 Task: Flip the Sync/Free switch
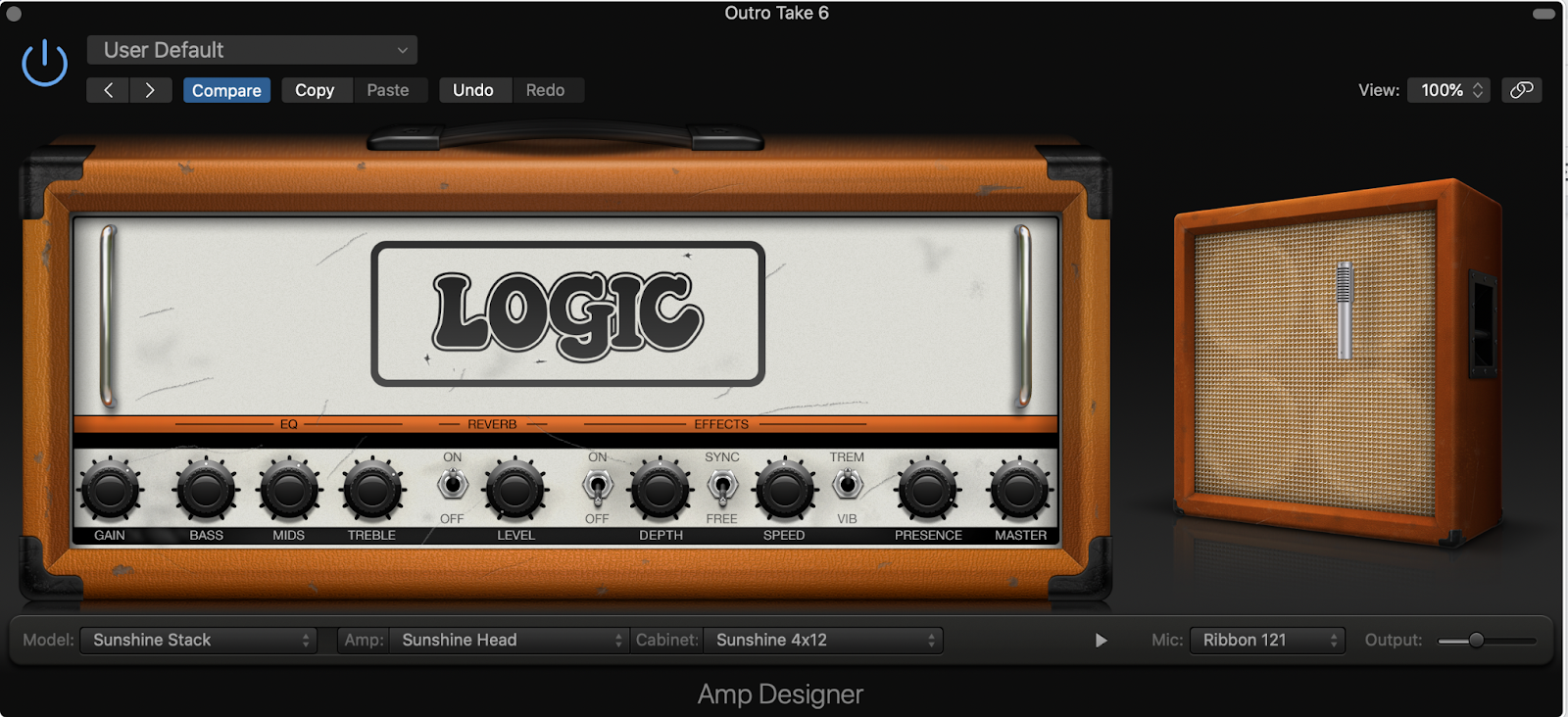click(722, 486)
